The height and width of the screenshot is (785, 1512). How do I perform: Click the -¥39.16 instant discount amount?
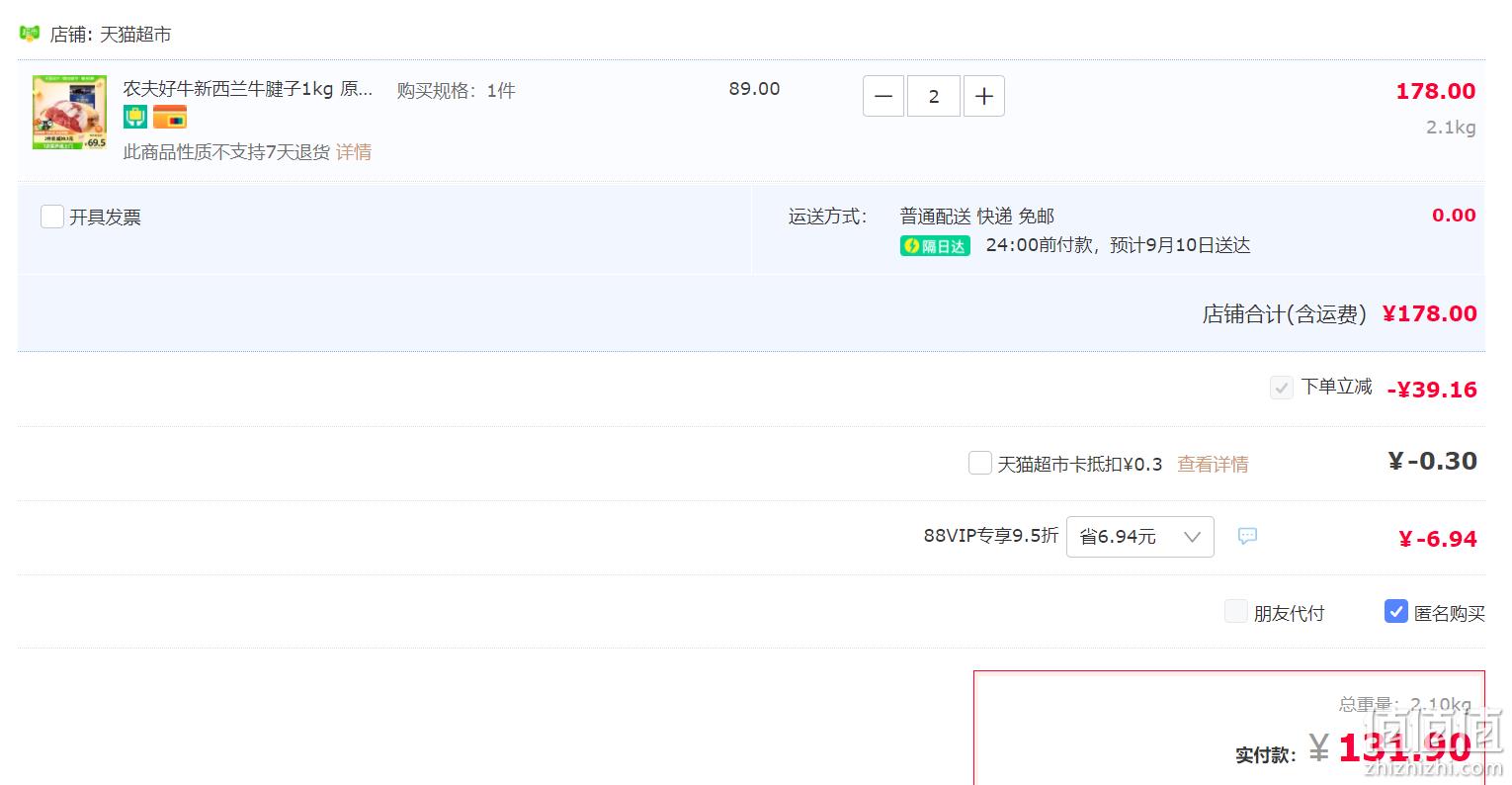1432,390
